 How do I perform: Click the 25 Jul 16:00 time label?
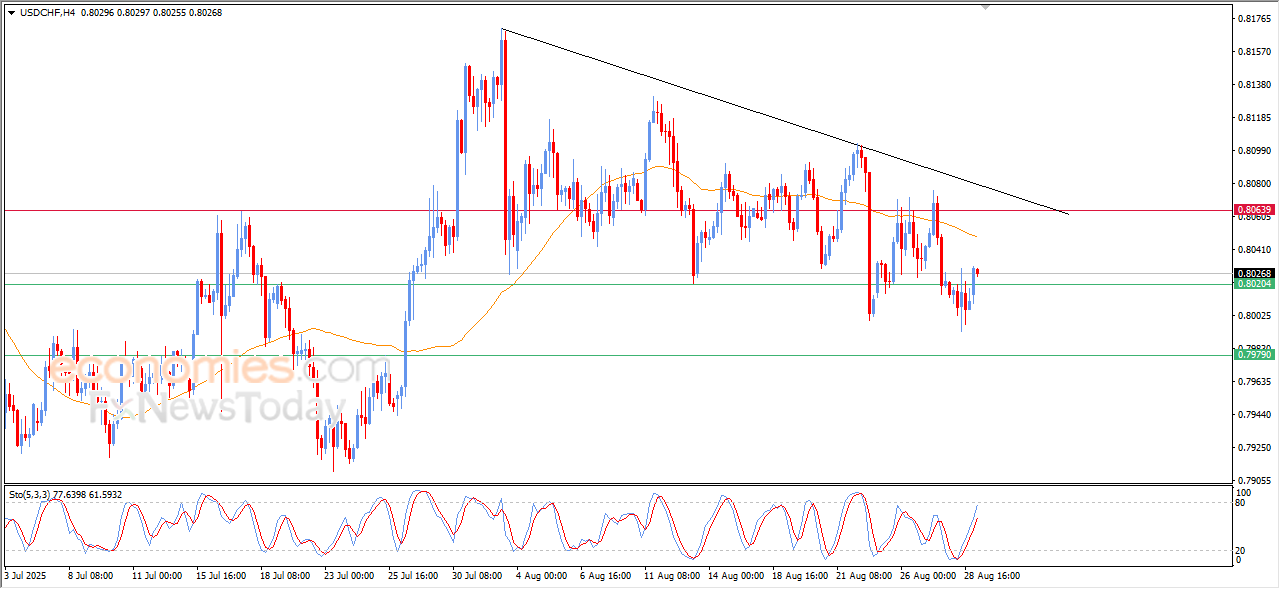[413, 577]
